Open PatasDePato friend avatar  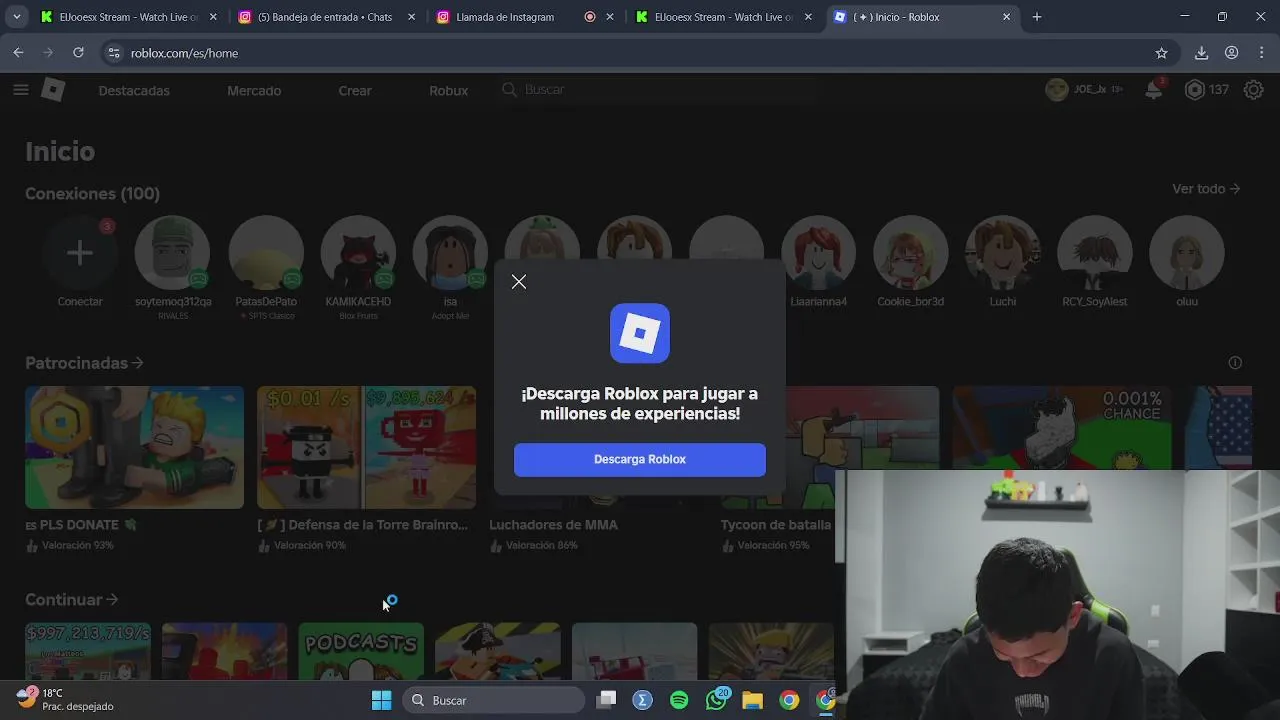pyautogui.click(x=266, y=253)
